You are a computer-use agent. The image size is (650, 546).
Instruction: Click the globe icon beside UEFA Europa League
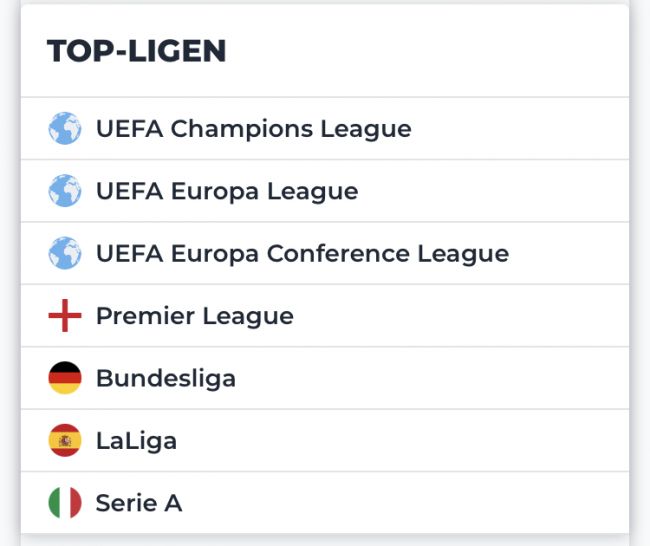pyautogui.click(x=65, y=191)
